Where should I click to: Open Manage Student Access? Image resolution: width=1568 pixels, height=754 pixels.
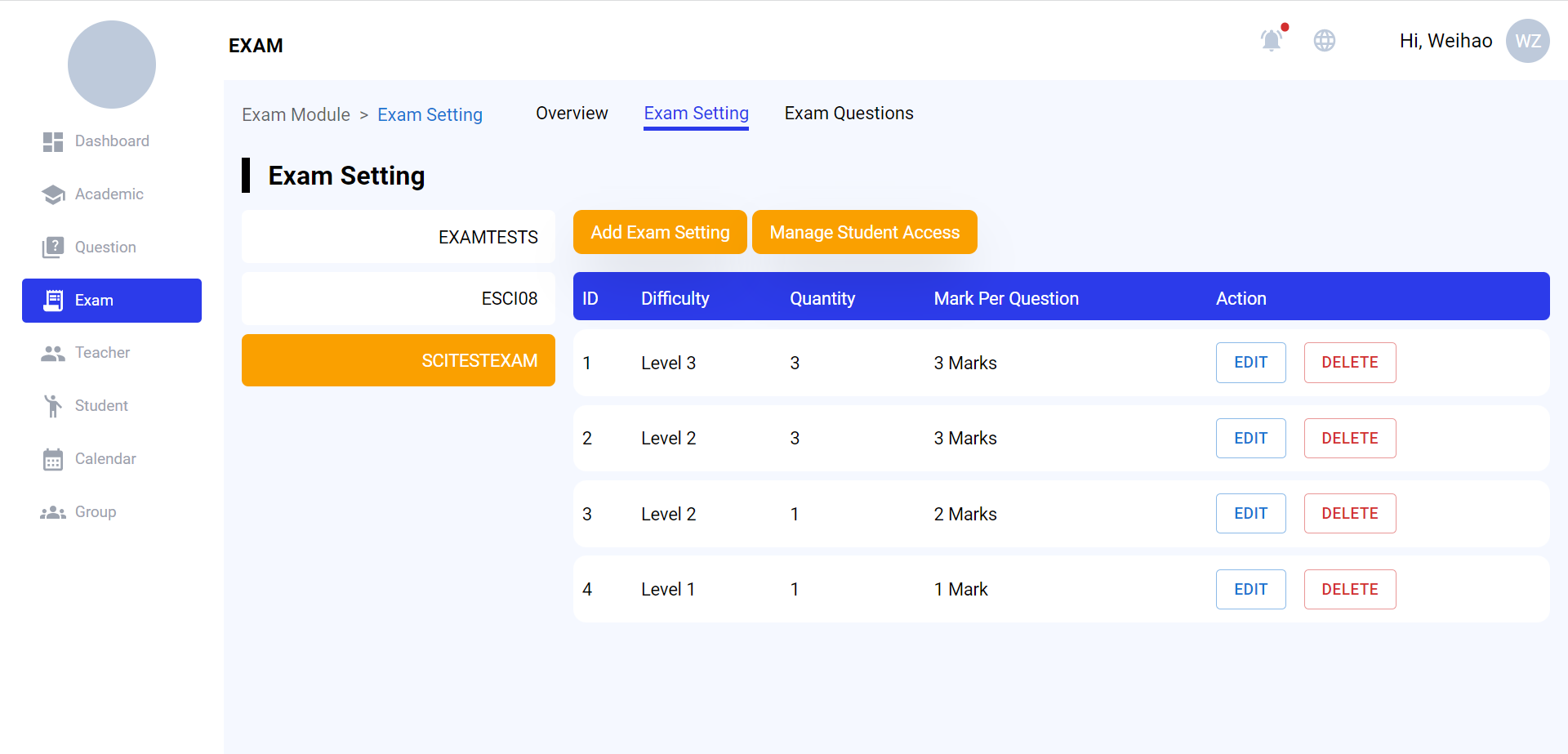point(864,233)
